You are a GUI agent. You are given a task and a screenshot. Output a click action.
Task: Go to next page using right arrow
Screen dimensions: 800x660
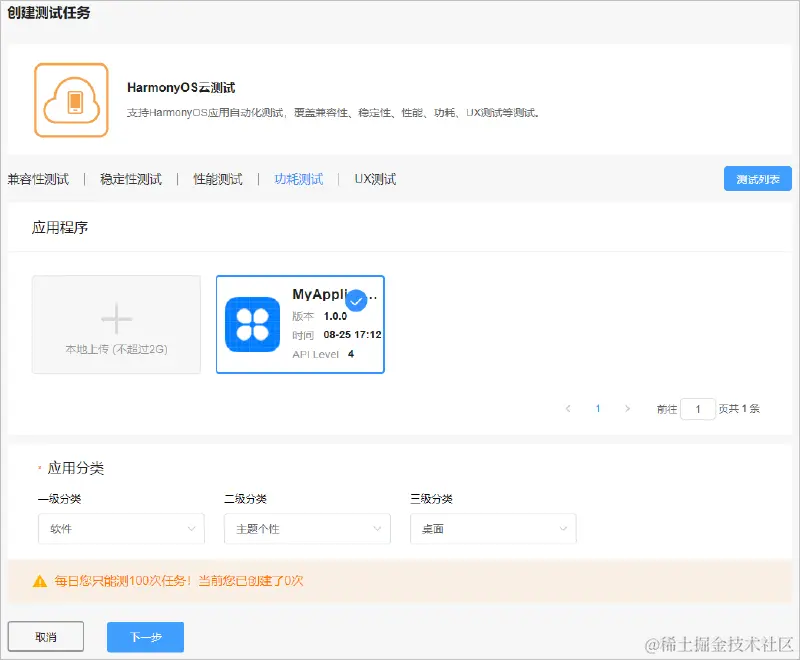click(x=627, y=409)
